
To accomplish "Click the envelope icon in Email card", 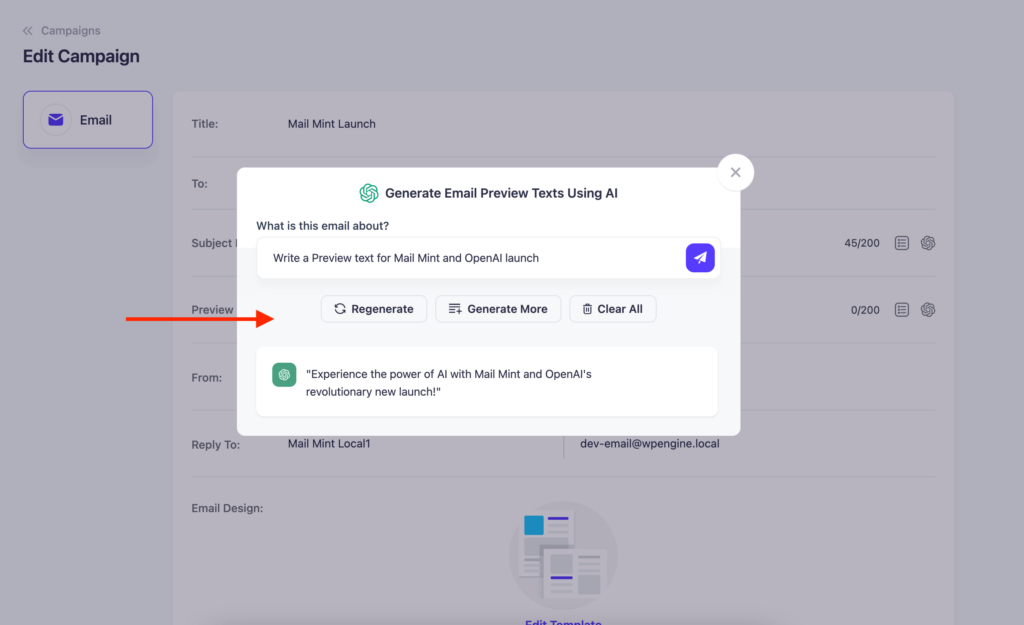I will (x=56, y=120).
